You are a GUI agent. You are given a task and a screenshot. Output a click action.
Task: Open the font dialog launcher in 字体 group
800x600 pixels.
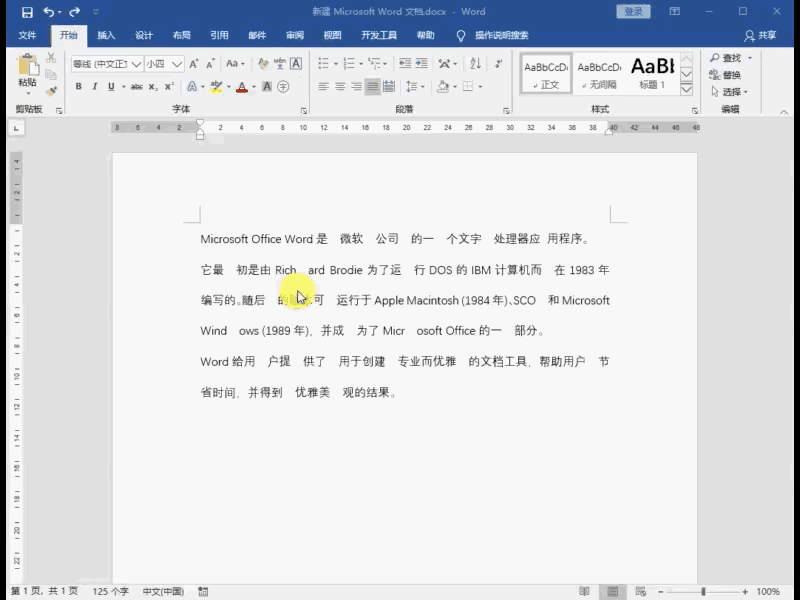click(x=304, y=111)
